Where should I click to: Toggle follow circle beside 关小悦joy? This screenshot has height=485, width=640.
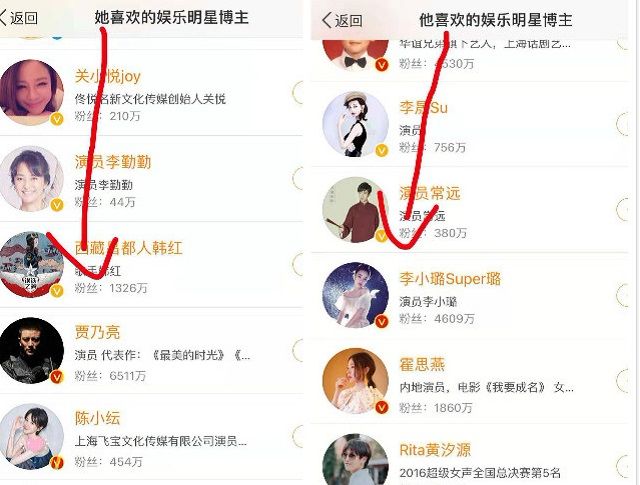click(298, 93)
